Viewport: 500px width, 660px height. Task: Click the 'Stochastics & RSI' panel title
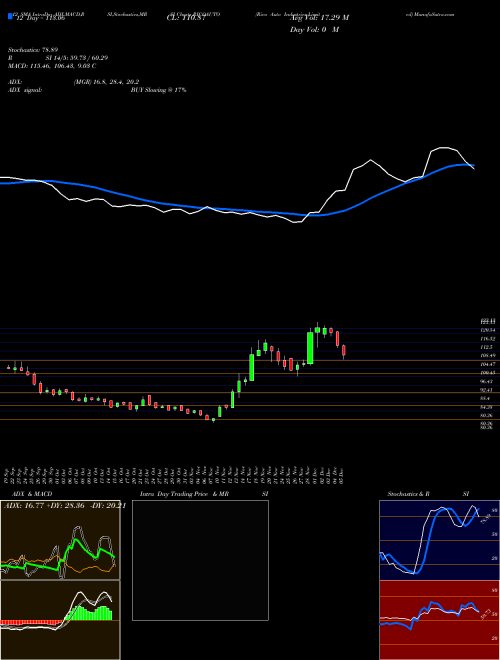(x=428, y=494)
